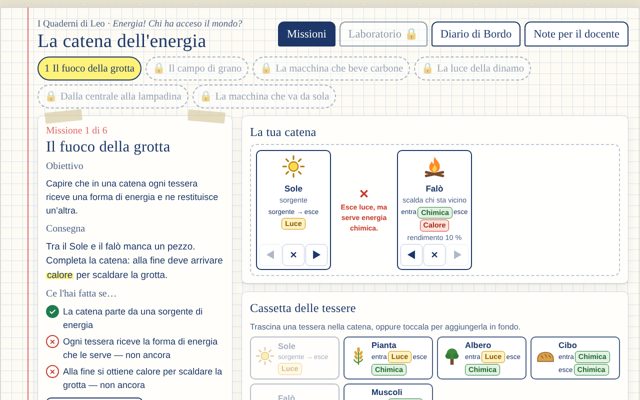
Task: Click lock icon beside La macchina che va da sola
Action: pos(206,96)
